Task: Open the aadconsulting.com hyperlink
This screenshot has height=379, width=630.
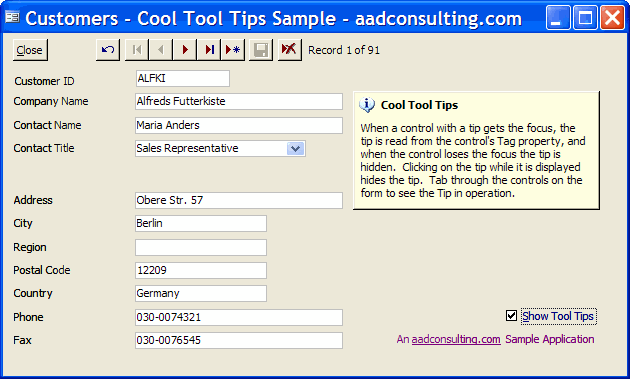Action: pyautogui.click(x=456, y=339)
